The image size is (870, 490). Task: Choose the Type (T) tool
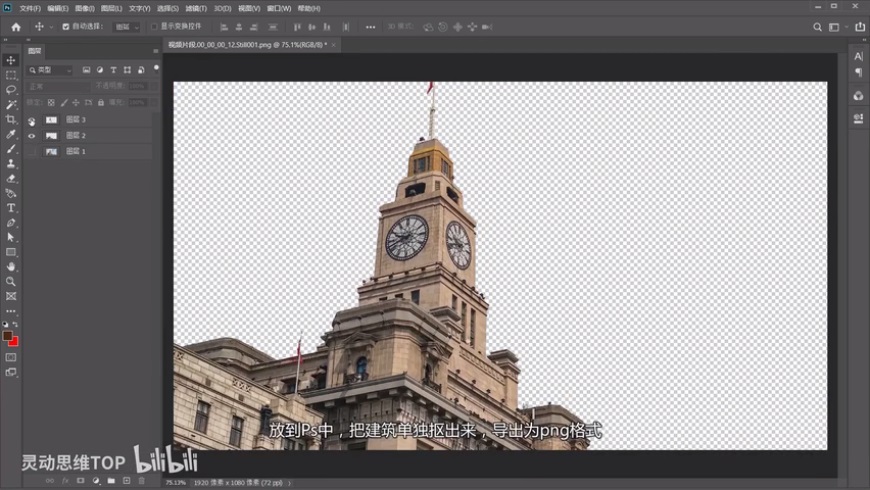11,207
